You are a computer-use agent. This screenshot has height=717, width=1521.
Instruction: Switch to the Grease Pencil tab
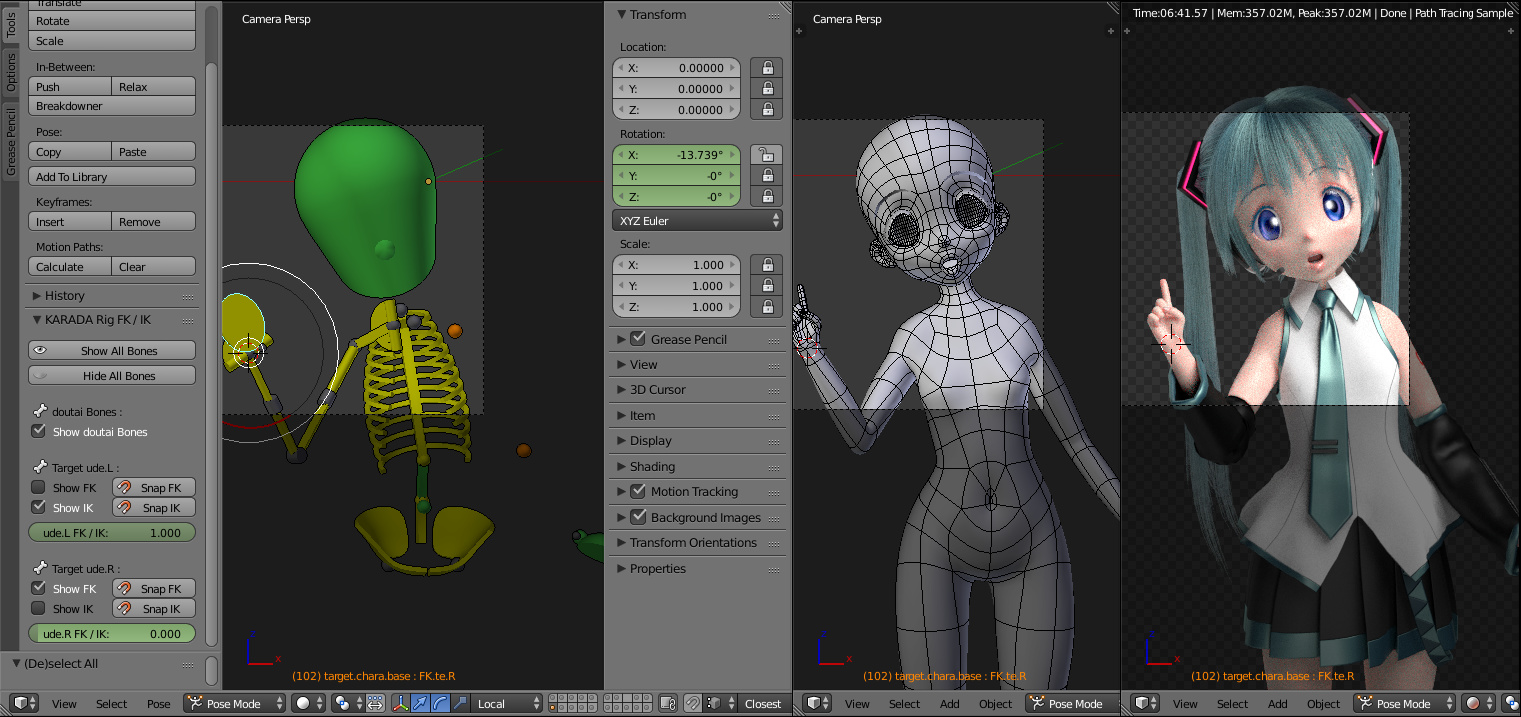point(11,142)
